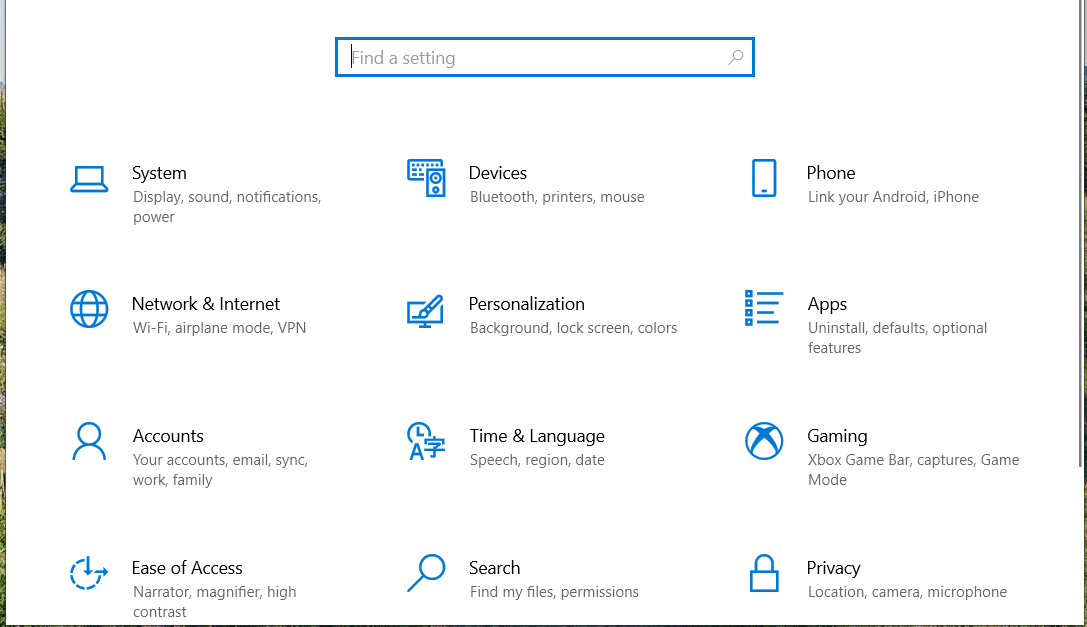The height and width of the screenshot is (627, 1087).
Task: Click the Privacy padlock icon
Action: coord(764,573)
